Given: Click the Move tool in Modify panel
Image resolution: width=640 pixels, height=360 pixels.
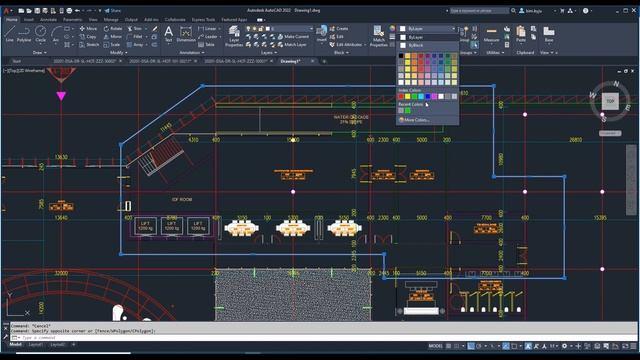Looking at the screenshot, I should click(88, 29).
